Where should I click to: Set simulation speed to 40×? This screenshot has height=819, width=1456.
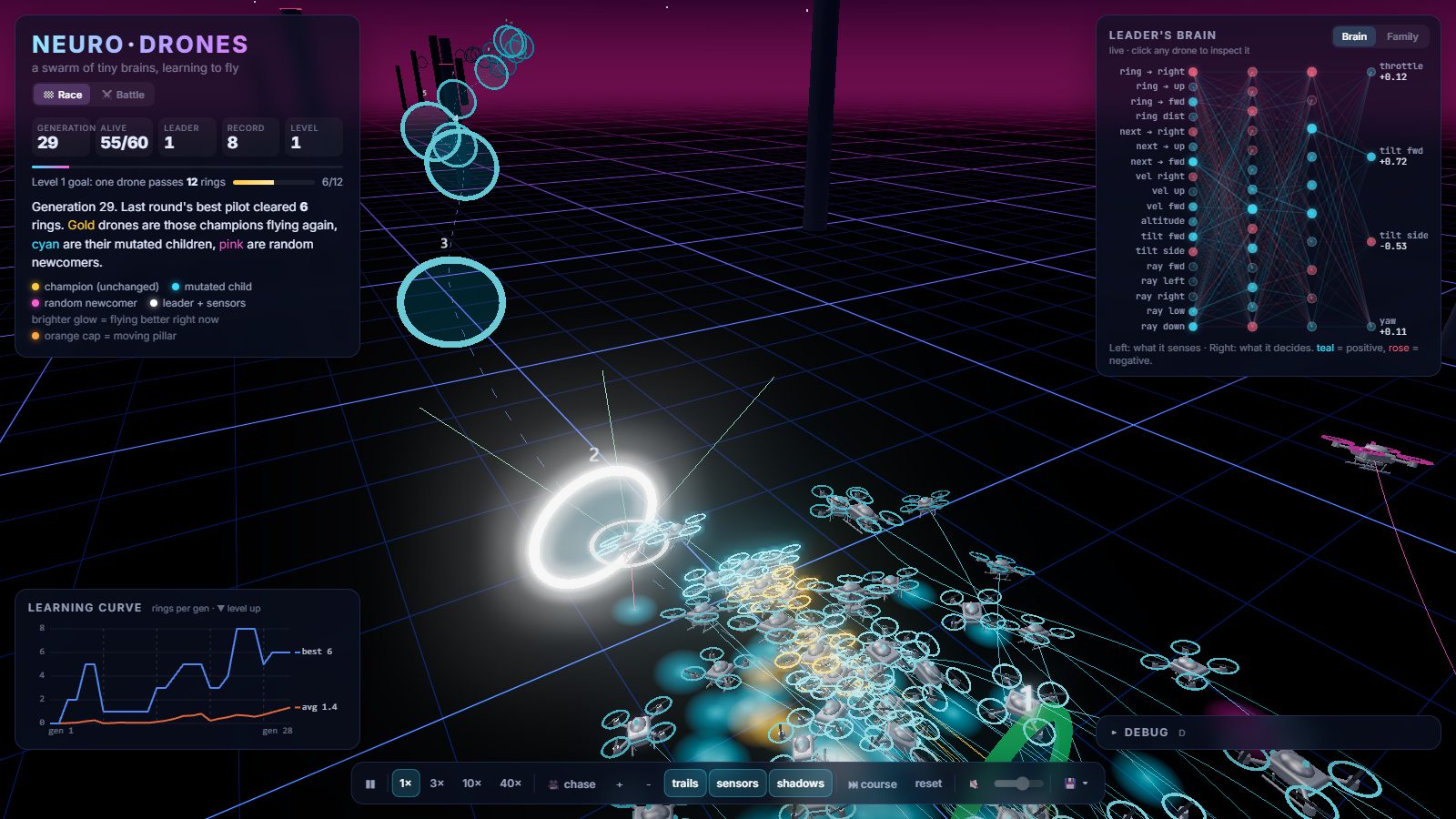pyautogui.click(x=511, y=784)
